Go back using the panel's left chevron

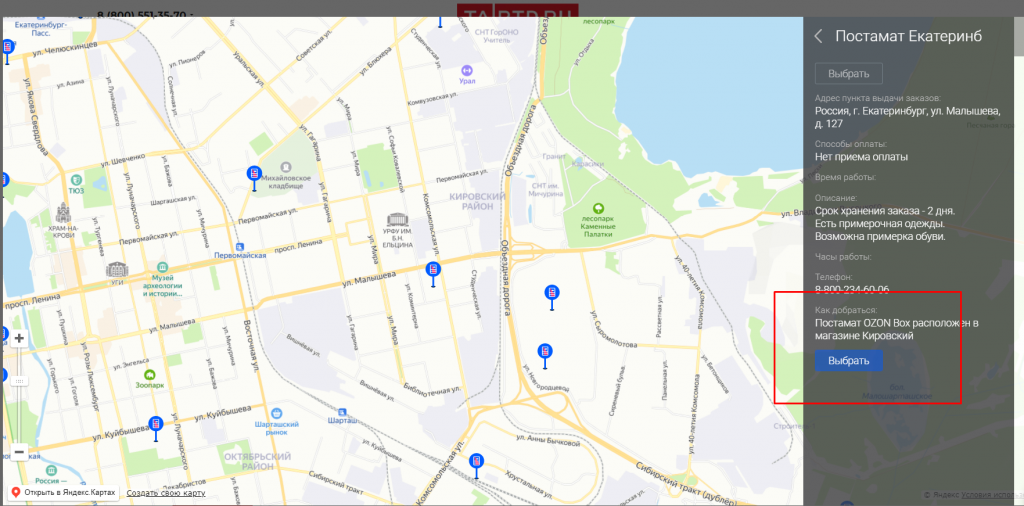pos(818,37)
